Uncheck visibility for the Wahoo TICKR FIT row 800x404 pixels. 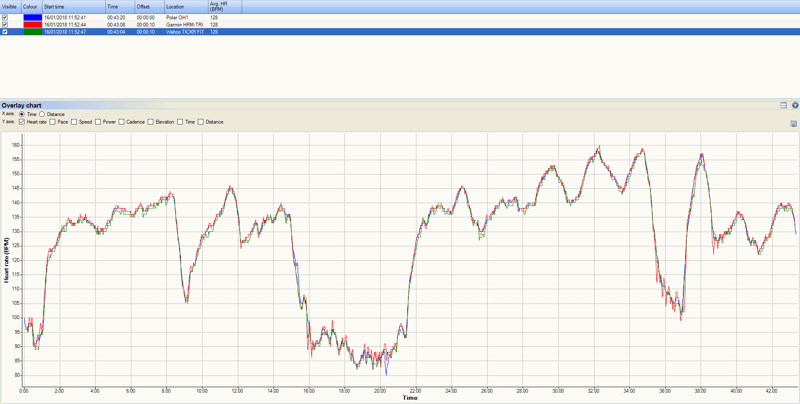[5, 32]
